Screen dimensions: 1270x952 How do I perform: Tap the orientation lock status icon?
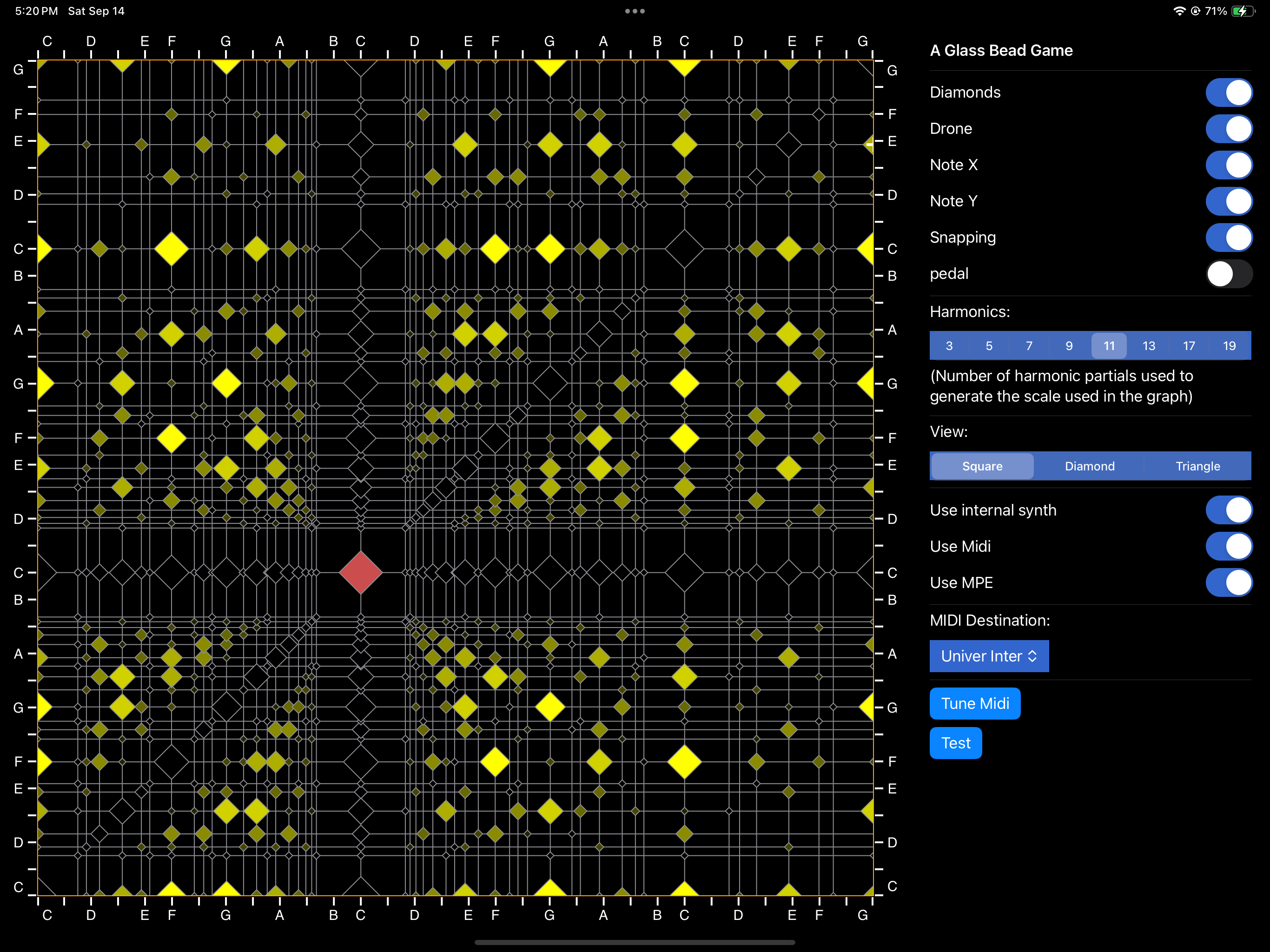(x=1195, y=11)
